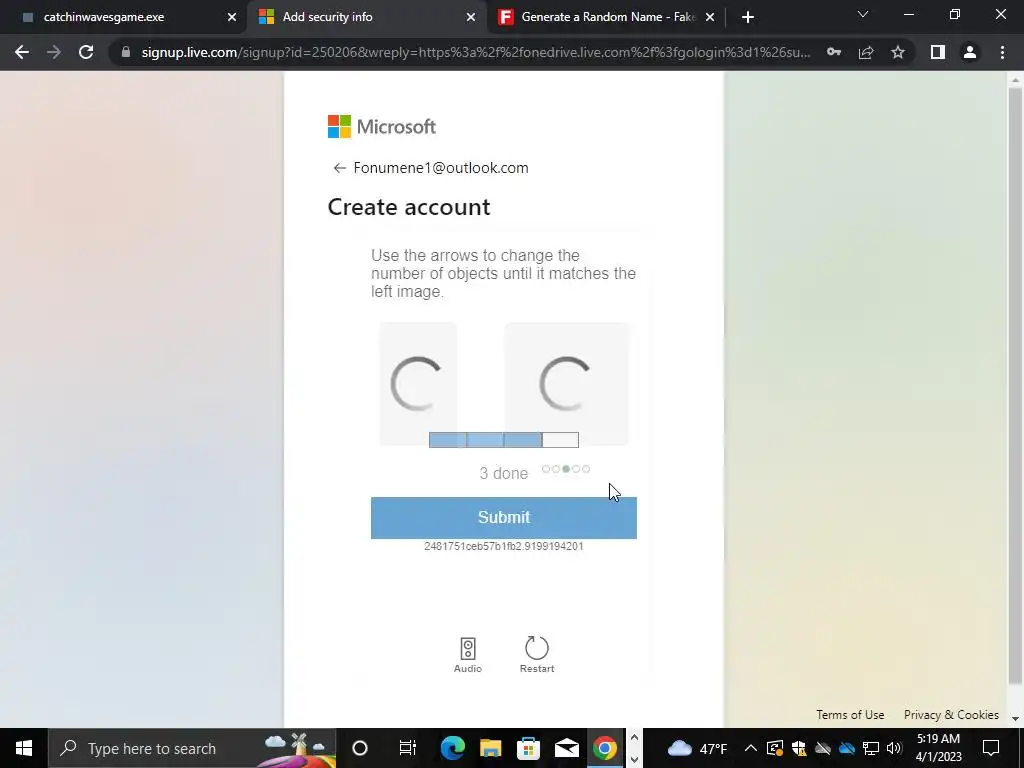The height and width of the screenshot is (768, 1024).
Task: Switch to Generate a Random Name tab
Action: tap(607, 17)
